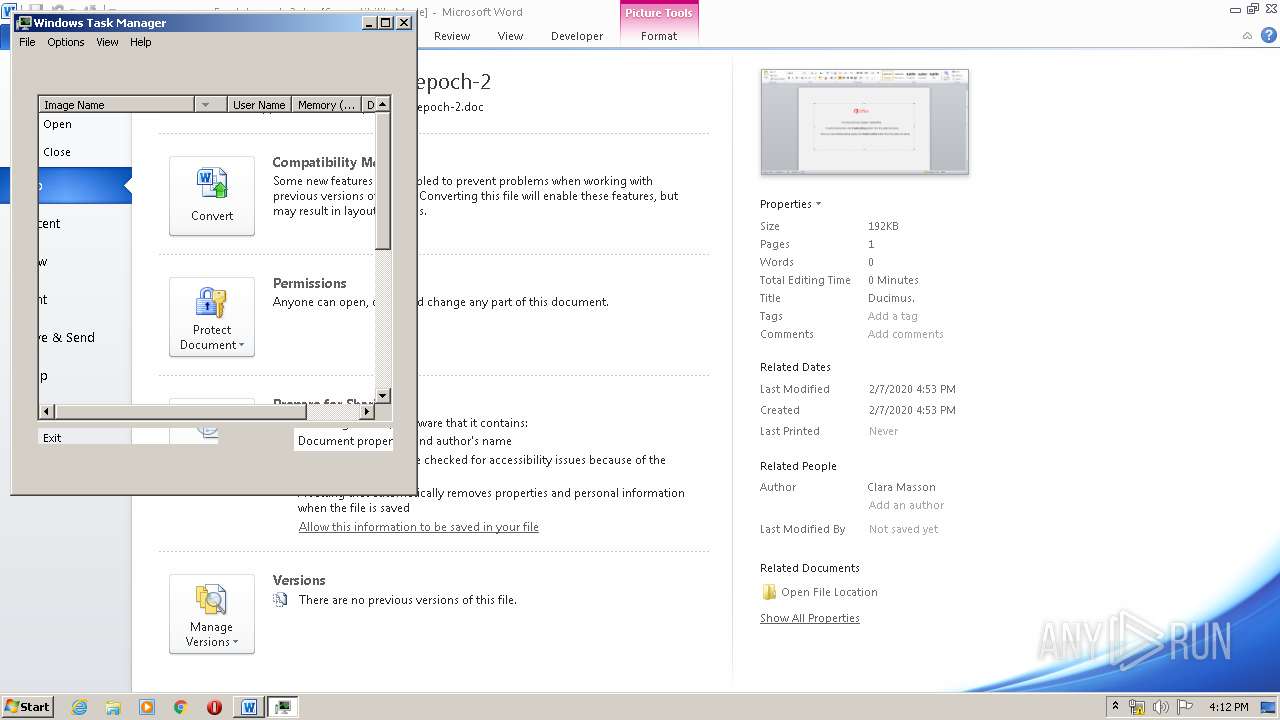Click the Title value 'Ducimus.'
Viewport: 1280px width, 720px height.
pyautogui.click(x=891, y=298)
